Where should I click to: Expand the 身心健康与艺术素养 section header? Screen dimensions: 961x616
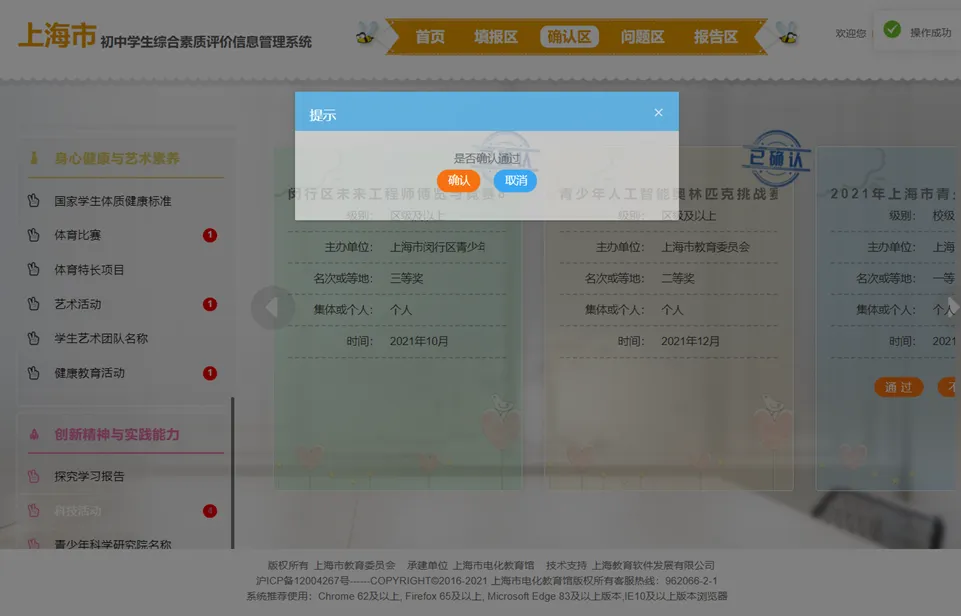point(117,158)
